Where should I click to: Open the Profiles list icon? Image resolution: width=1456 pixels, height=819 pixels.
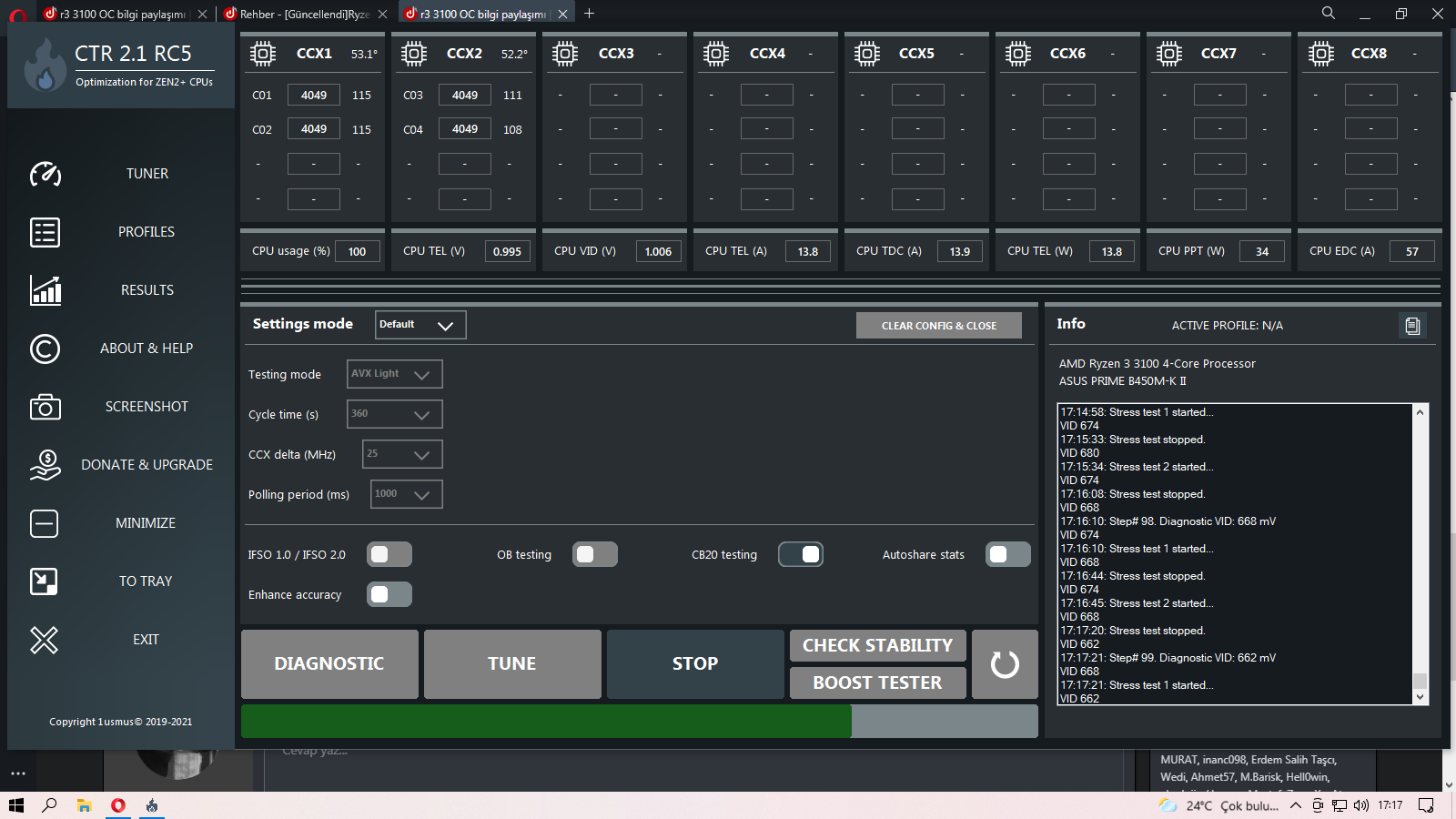pyautogui.click(x=45, y=232)
